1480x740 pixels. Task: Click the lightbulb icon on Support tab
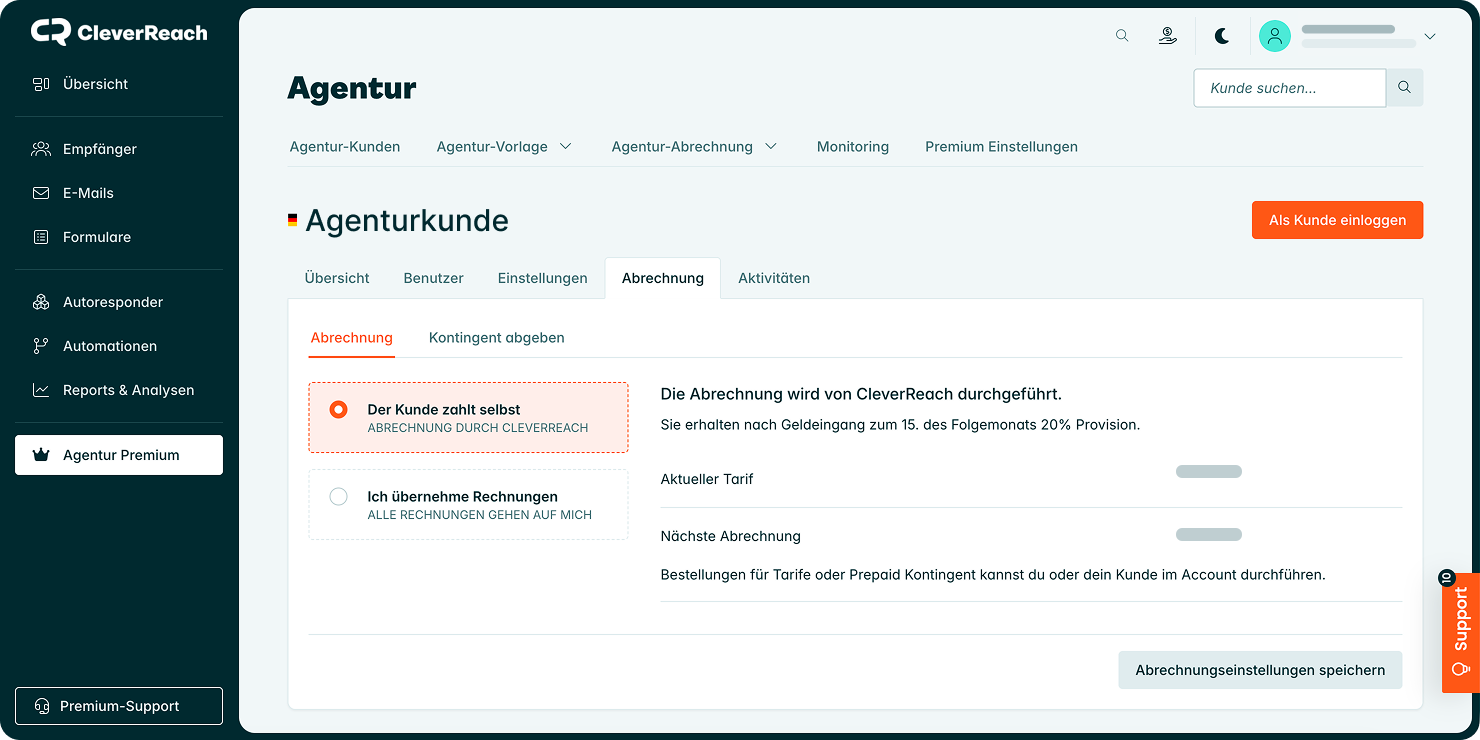1461,668
